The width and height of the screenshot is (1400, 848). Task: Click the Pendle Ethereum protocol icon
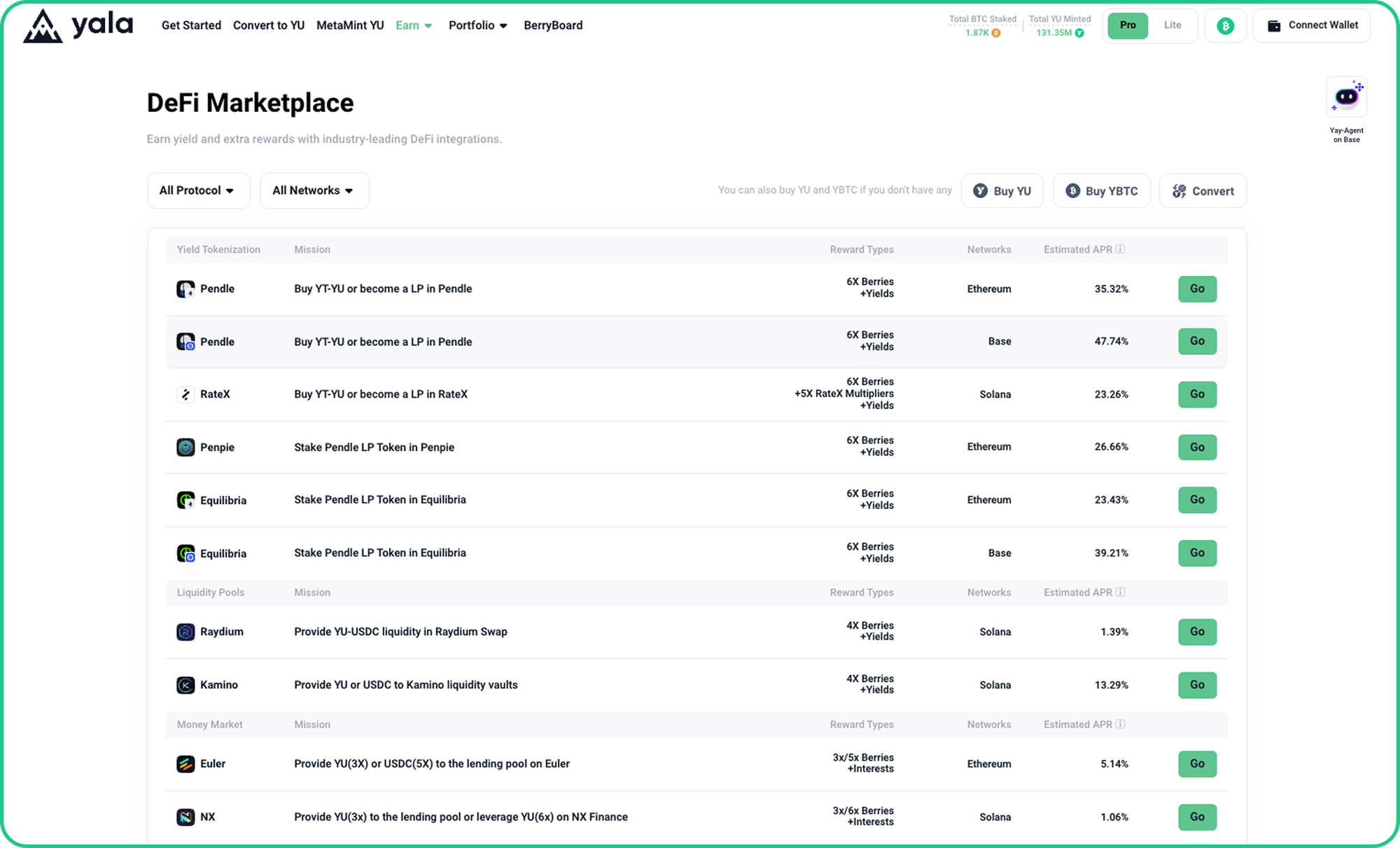(x=185, y=289)
